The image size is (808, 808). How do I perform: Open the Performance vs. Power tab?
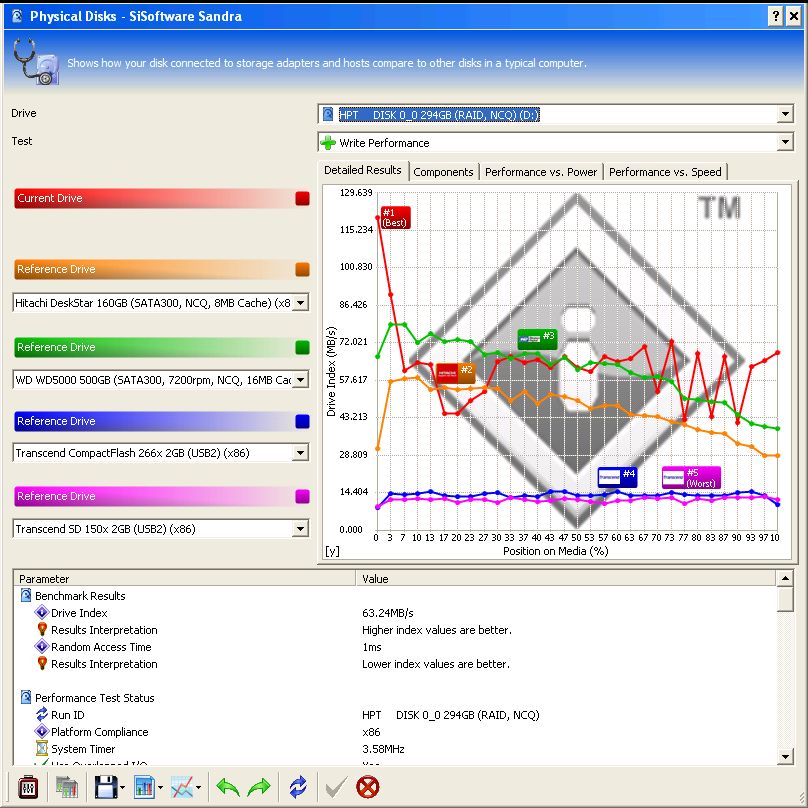tap(541, 172)
